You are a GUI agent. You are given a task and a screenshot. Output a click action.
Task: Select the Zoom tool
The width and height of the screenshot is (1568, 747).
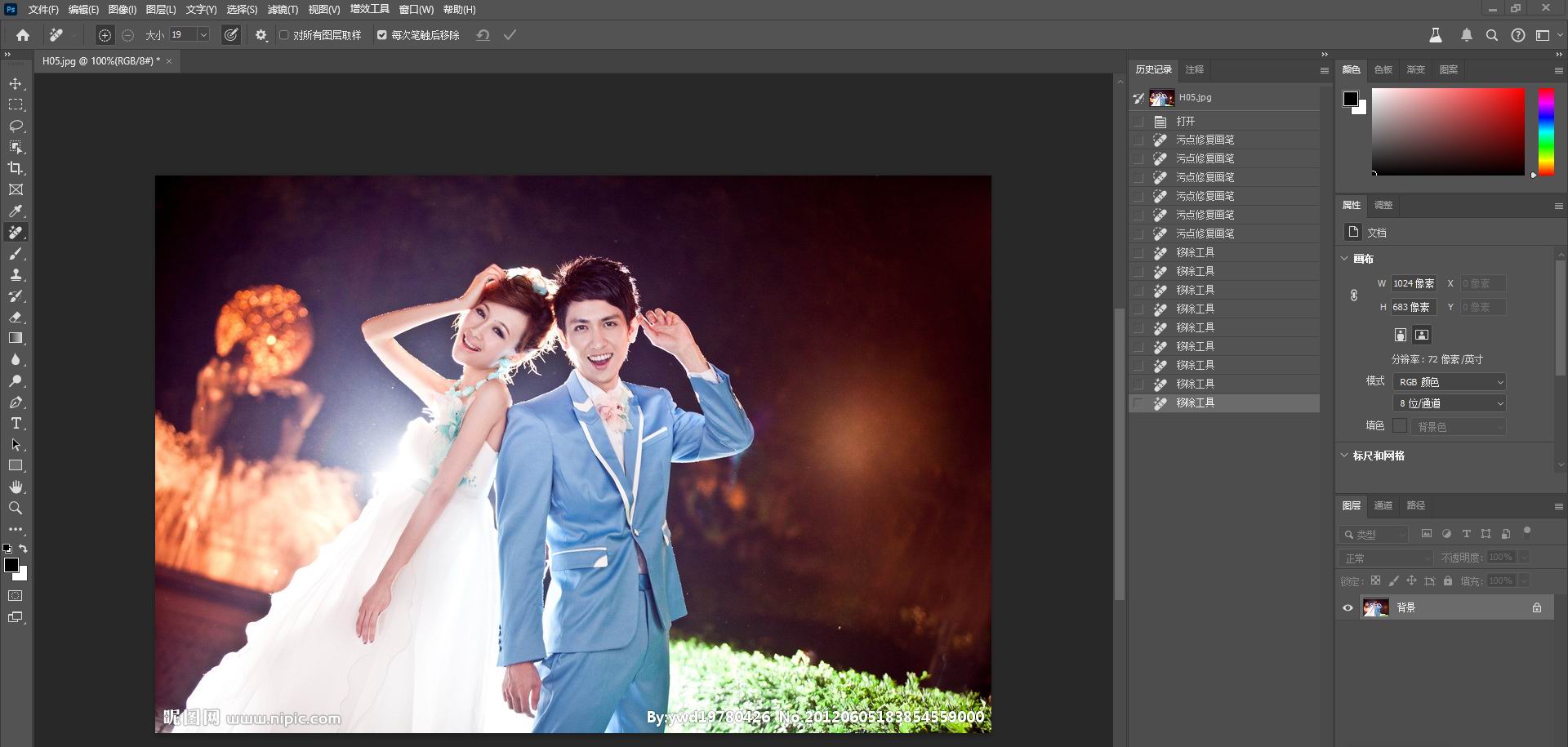(x=16, y=508)
